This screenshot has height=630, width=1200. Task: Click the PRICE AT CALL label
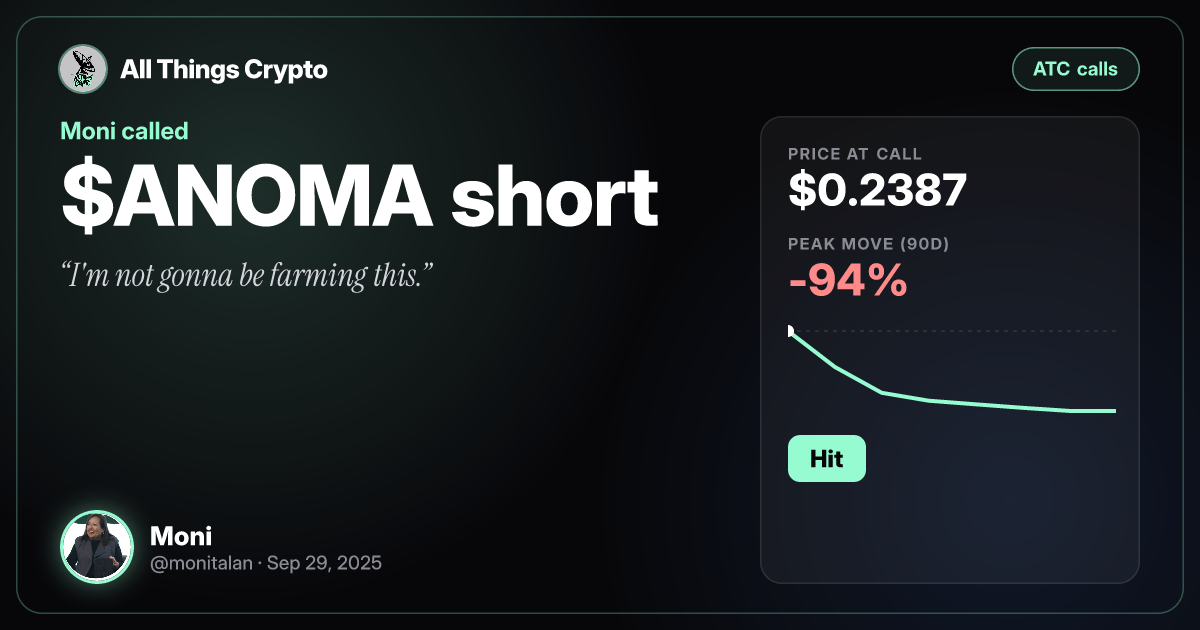pyautogui.click(x=855, y=154)
